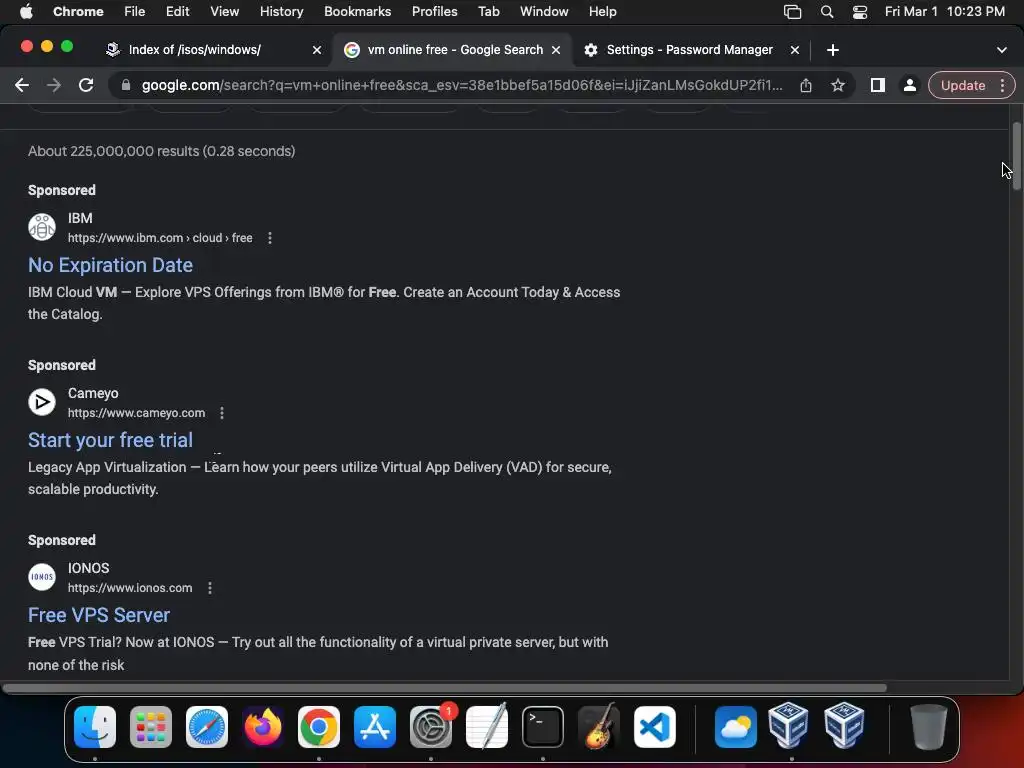Open the three-dot menu for Cameyo result

click(x=222, y=413)
